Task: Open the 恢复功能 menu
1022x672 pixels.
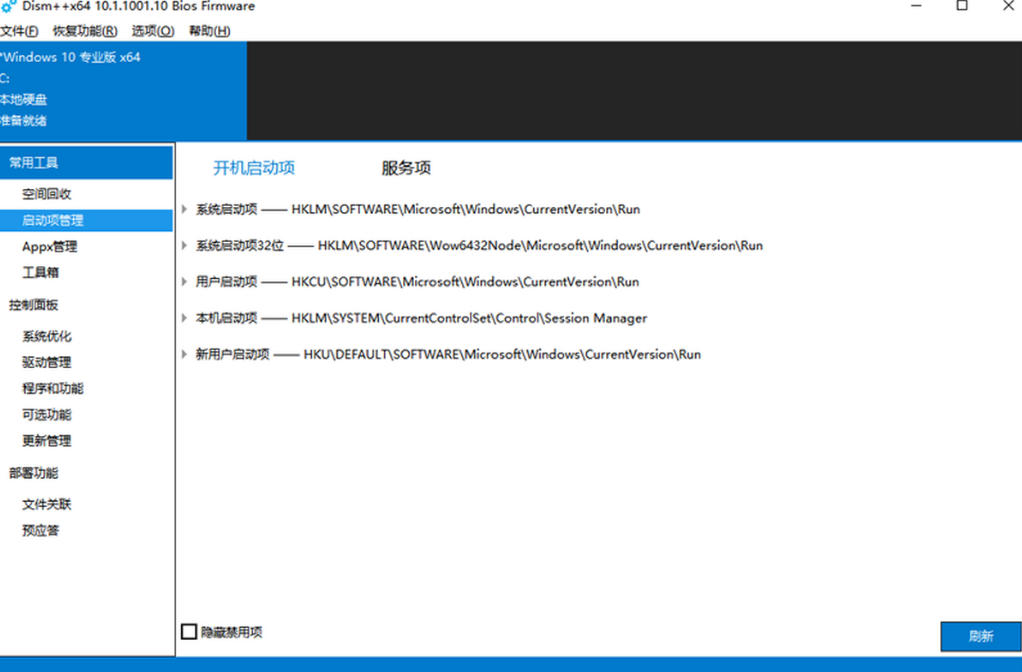Action: pos(85,31)
